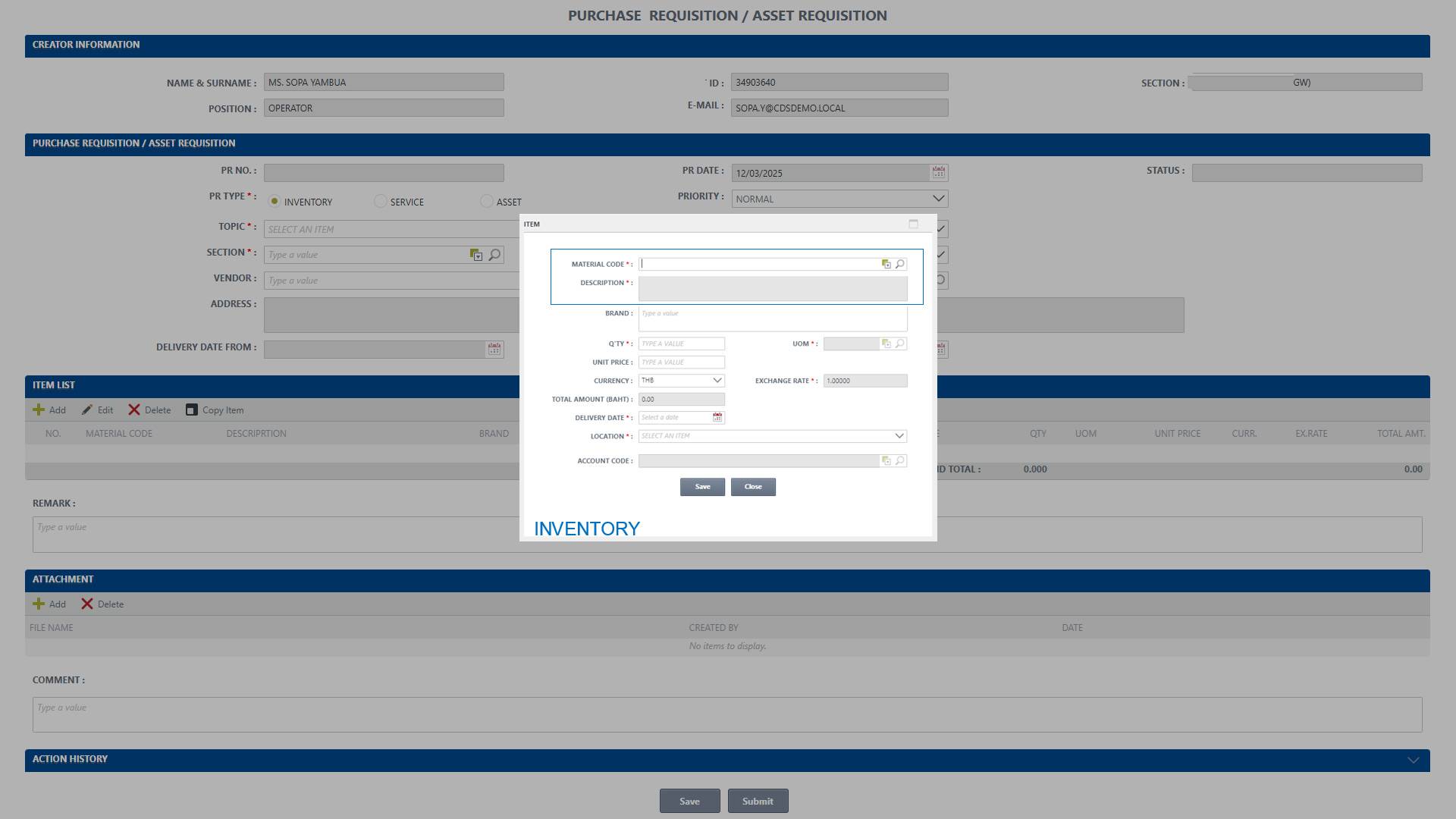
Task: Click Save button in Item dialog
Action: 702,487
